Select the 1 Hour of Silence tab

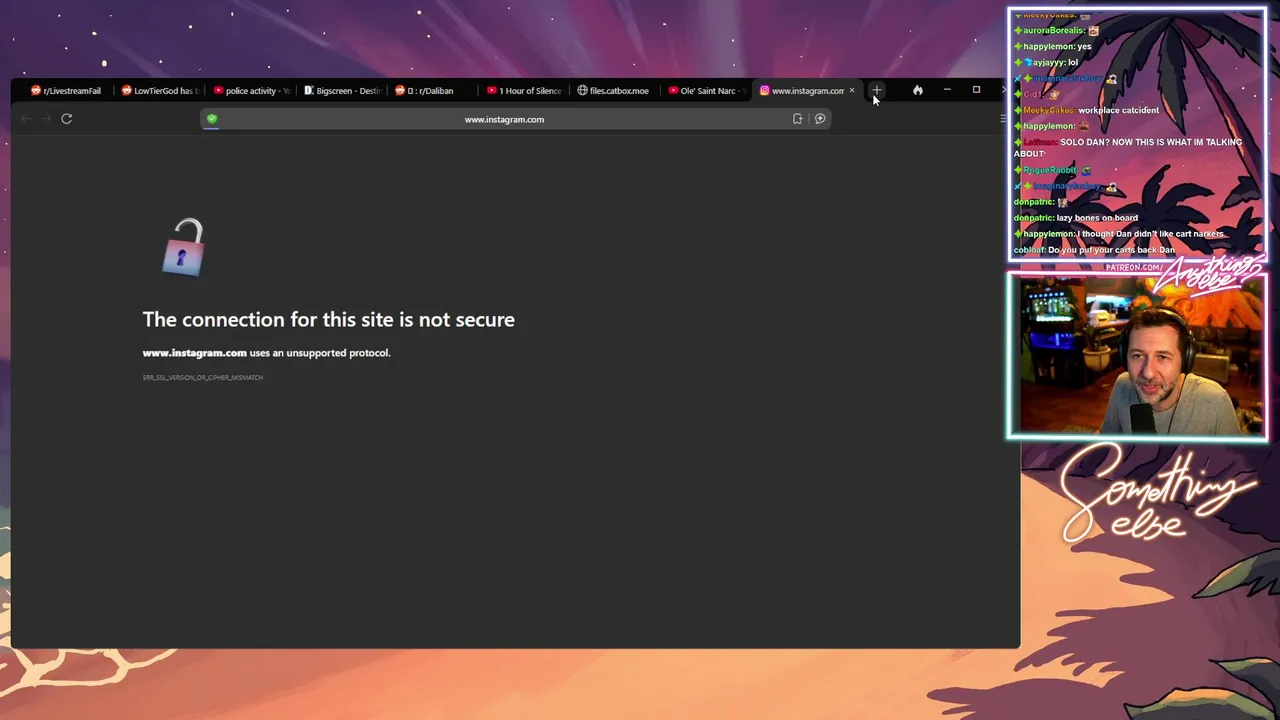(x=525, y=91)
